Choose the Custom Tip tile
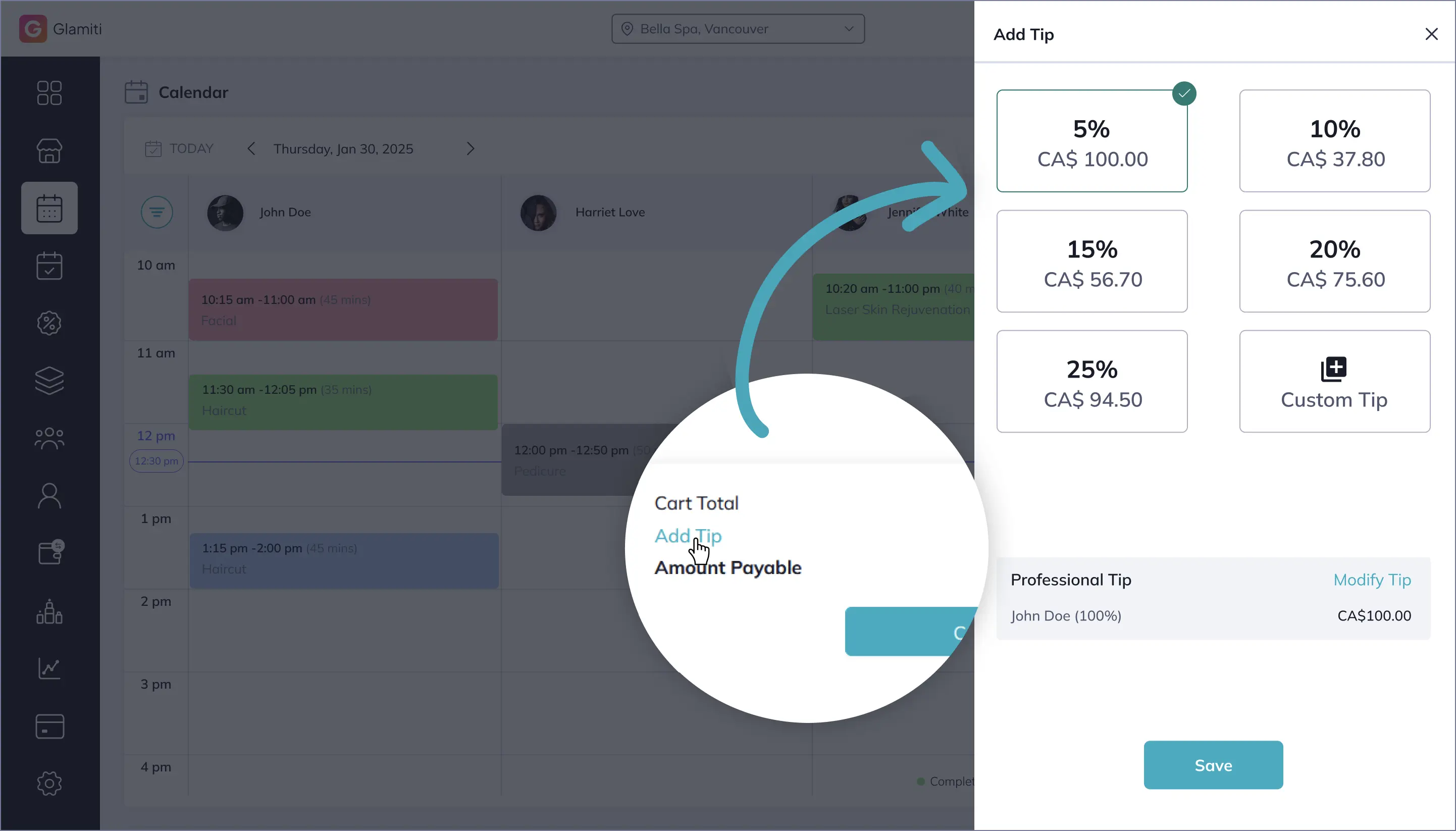 pos(1334,382)
